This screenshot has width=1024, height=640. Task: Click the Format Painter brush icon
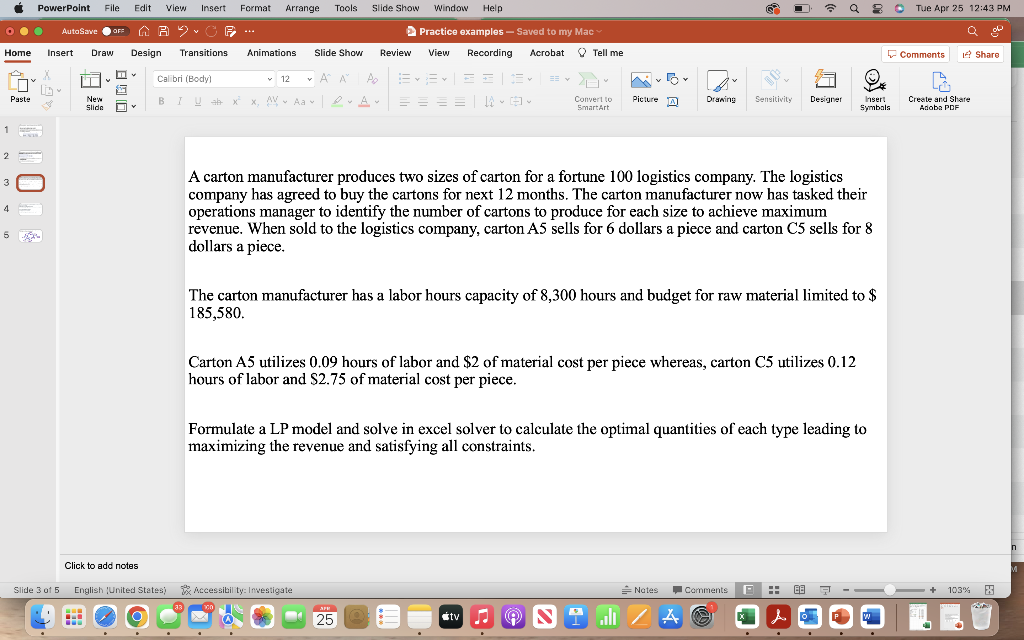pos(47,105)
